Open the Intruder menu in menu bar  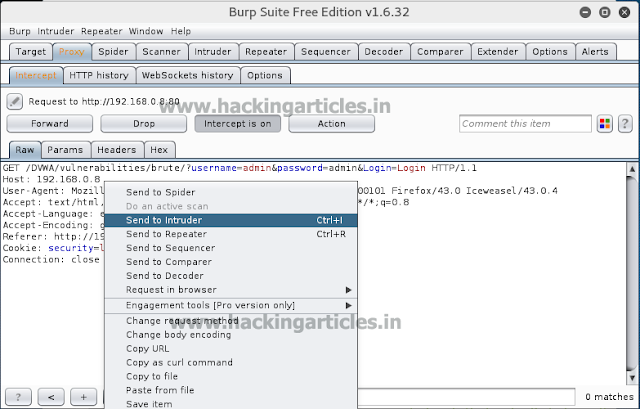coord(56,31)
